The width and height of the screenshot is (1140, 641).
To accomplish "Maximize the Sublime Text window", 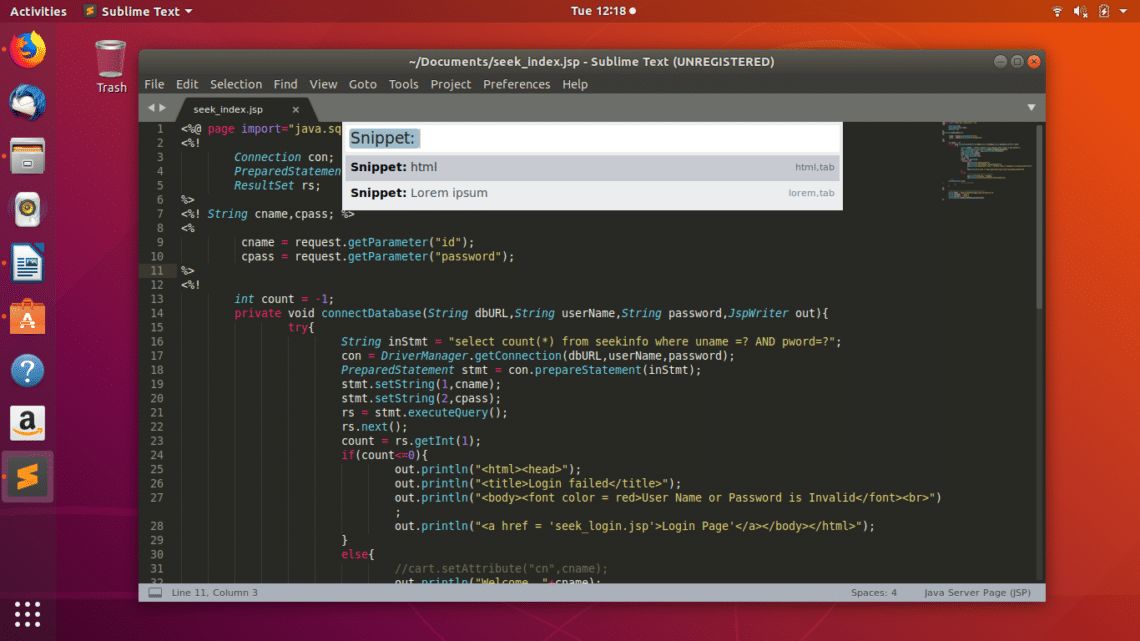I will 1017,62.
